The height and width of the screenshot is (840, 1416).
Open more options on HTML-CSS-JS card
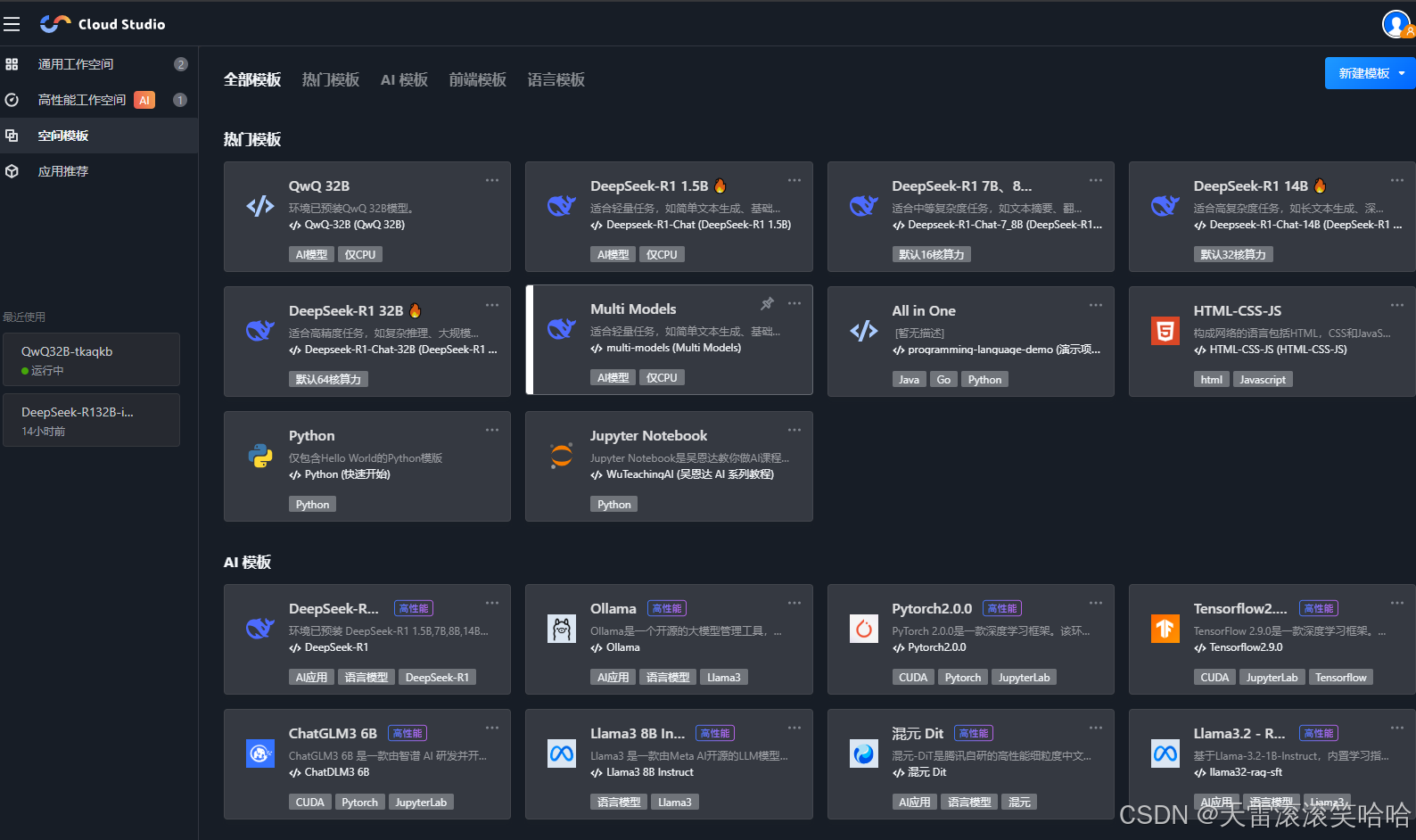pos(1397,305)
